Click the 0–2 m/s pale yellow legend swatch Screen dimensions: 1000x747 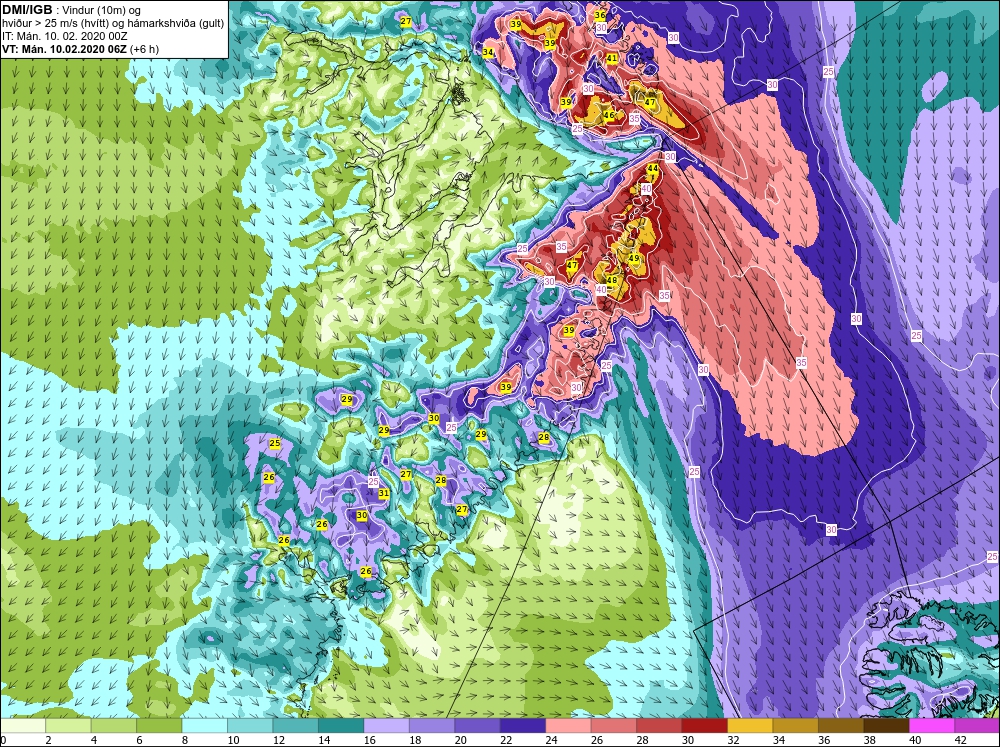(x=23, y=726)
